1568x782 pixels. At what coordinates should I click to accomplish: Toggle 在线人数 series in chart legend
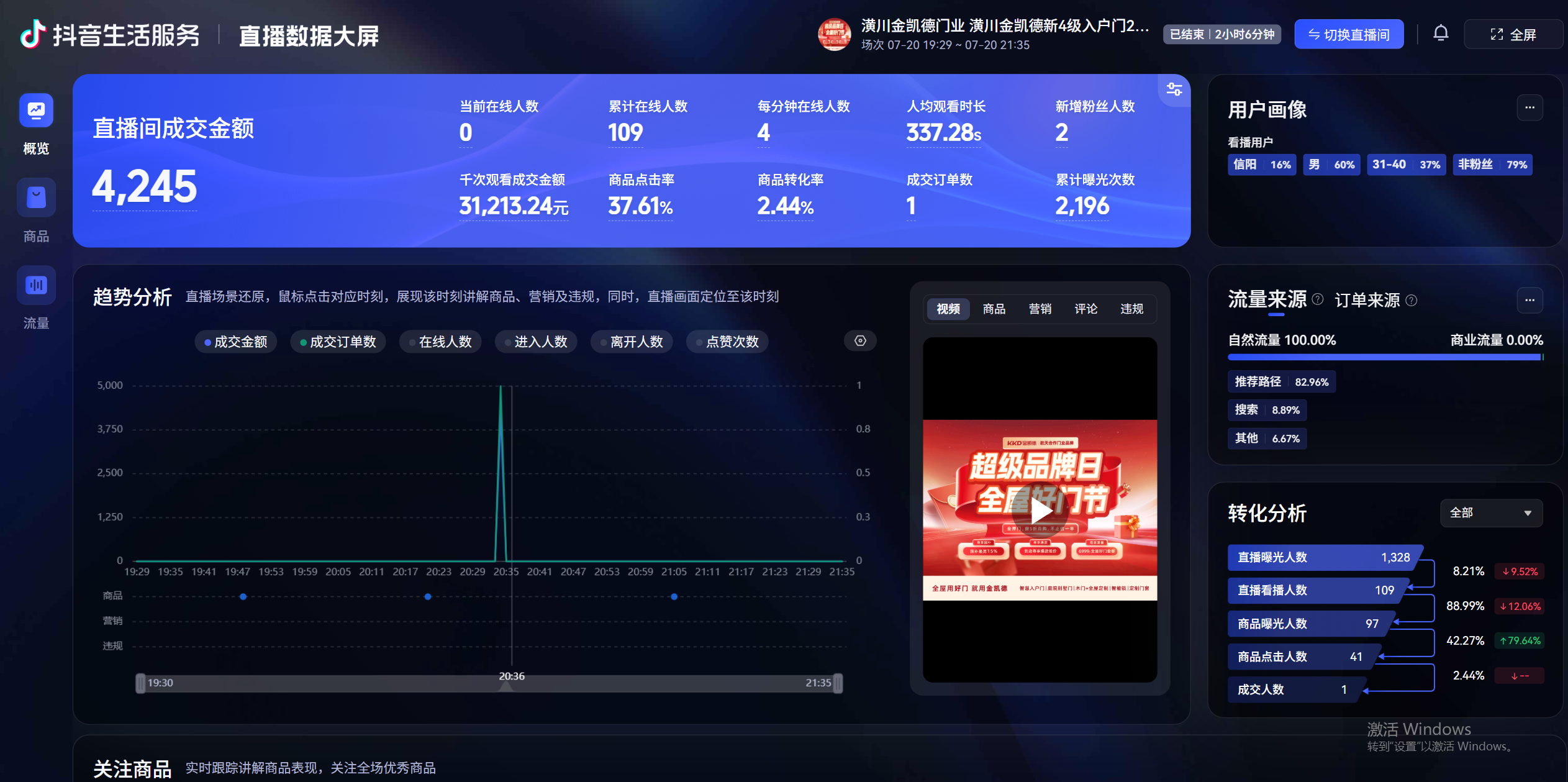tap(440, 342)
